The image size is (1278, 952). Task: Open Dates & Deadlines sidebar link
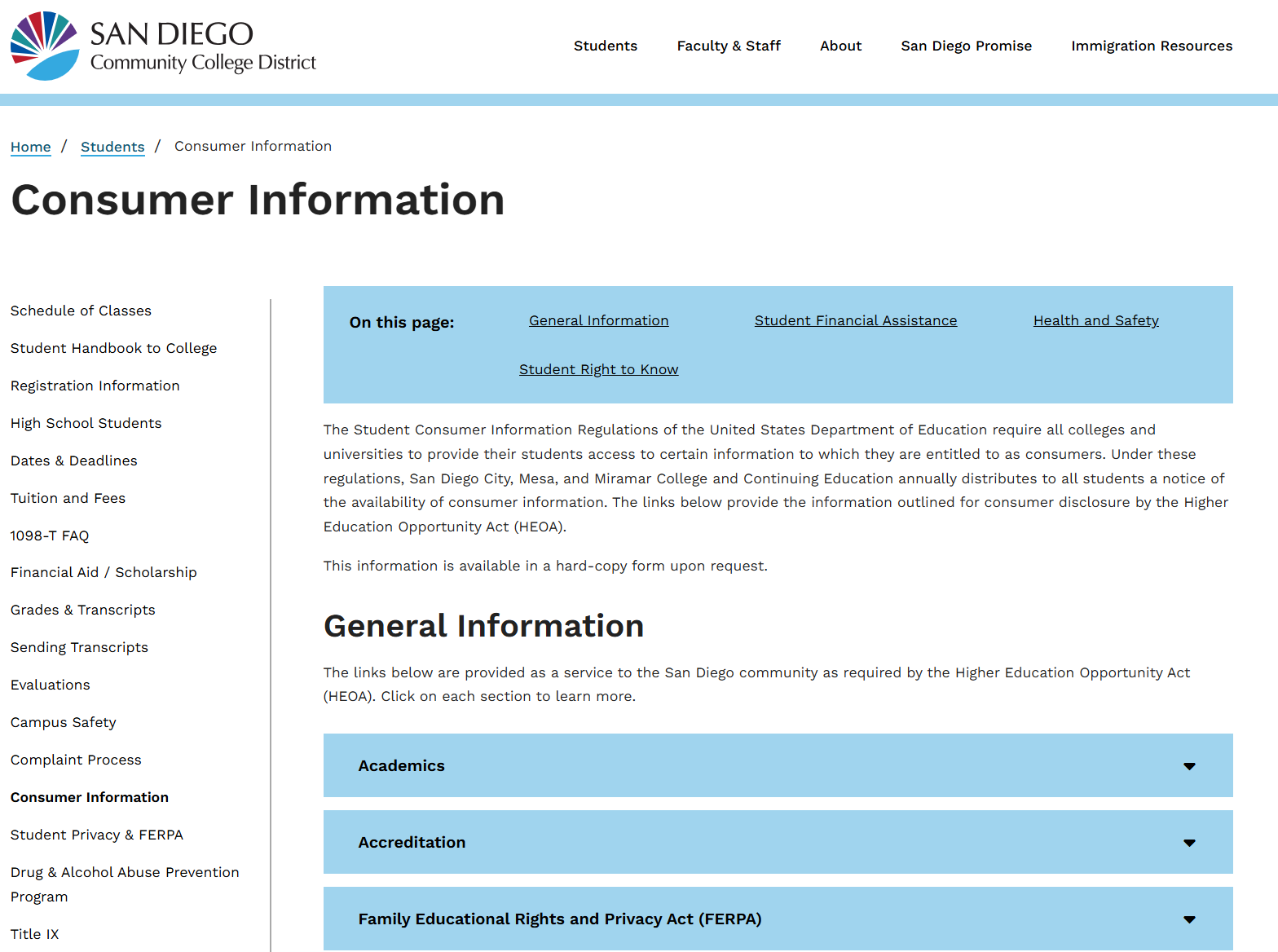point(74,461)
